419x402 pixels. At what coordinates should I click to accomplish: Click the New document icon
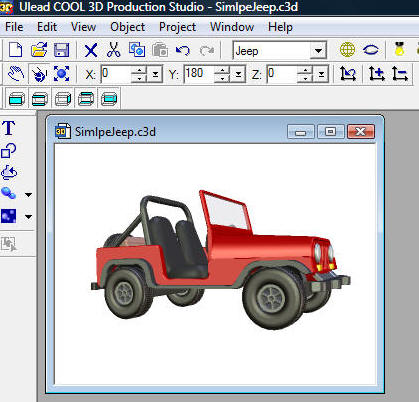coord(15,50)
